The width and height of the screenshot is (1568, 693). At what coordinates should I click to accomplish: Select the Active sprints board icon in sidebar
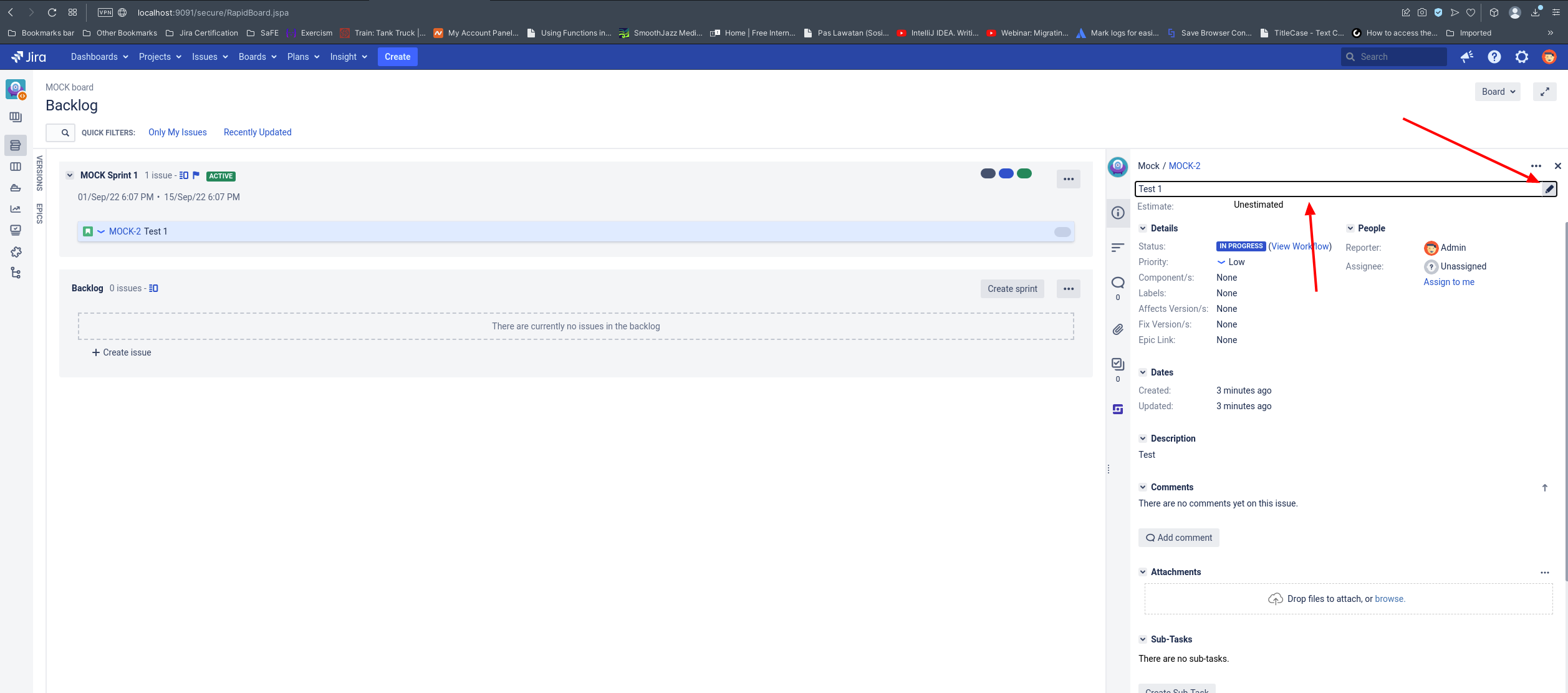(15, 167)
